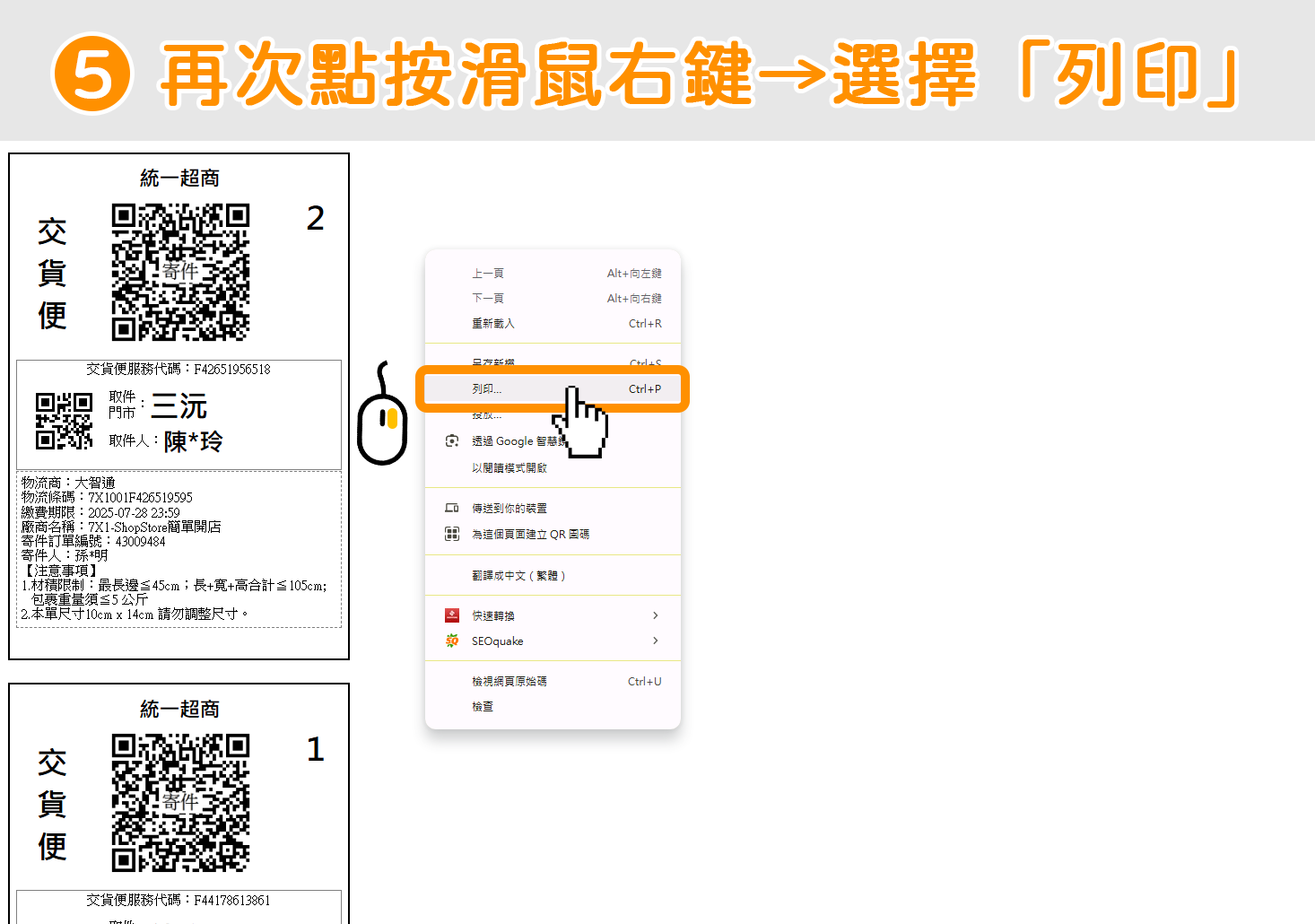Click the large QR code on label 2
This screenshot has height=924, width=1315.
tap(180, 272)
